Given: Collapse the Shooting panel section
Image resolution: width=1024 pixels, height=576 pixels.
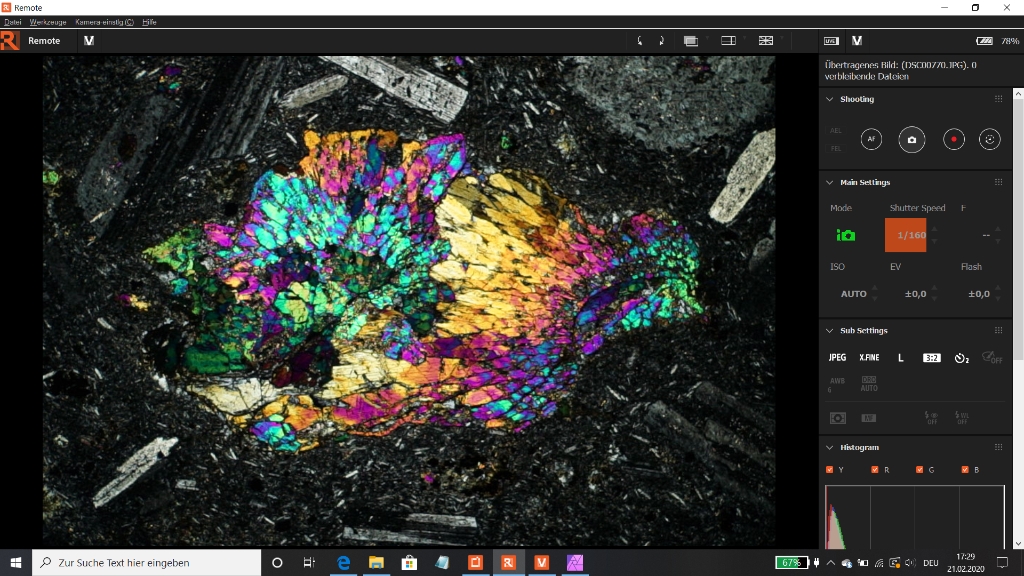Looking at the screenshot, I should (x=829, y=99).
